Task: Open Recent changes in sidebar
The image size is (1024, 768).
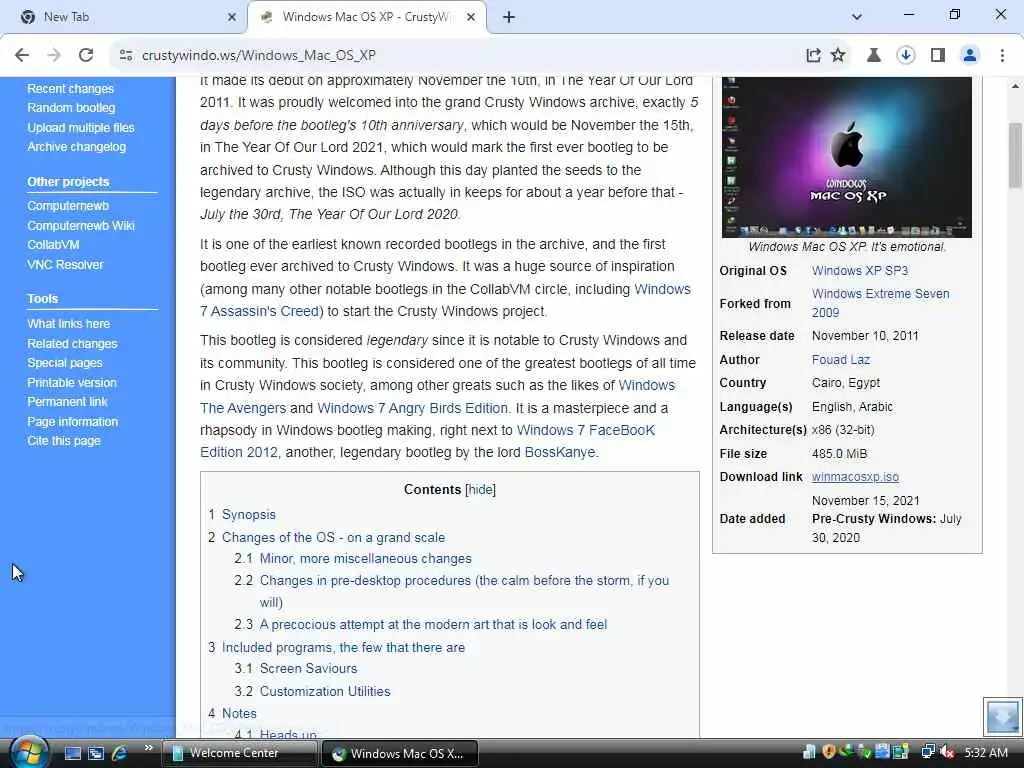Action: (71, 88)
